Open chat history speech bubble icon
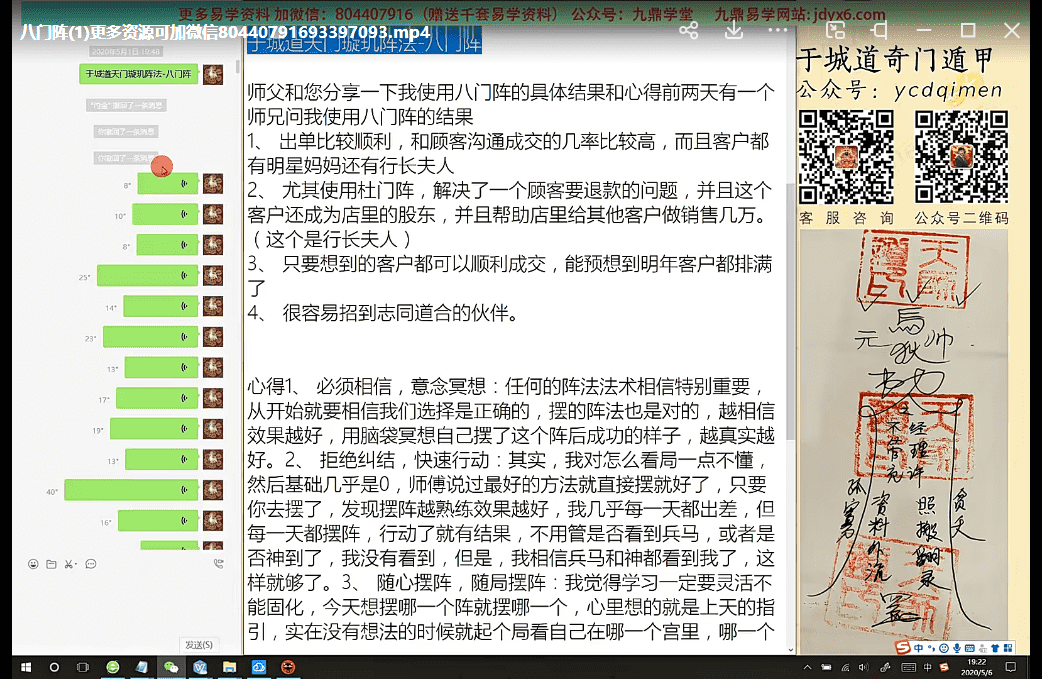The height and width of the screenshot is (679, 1042). pyautogui.click(x=90, y=564)
